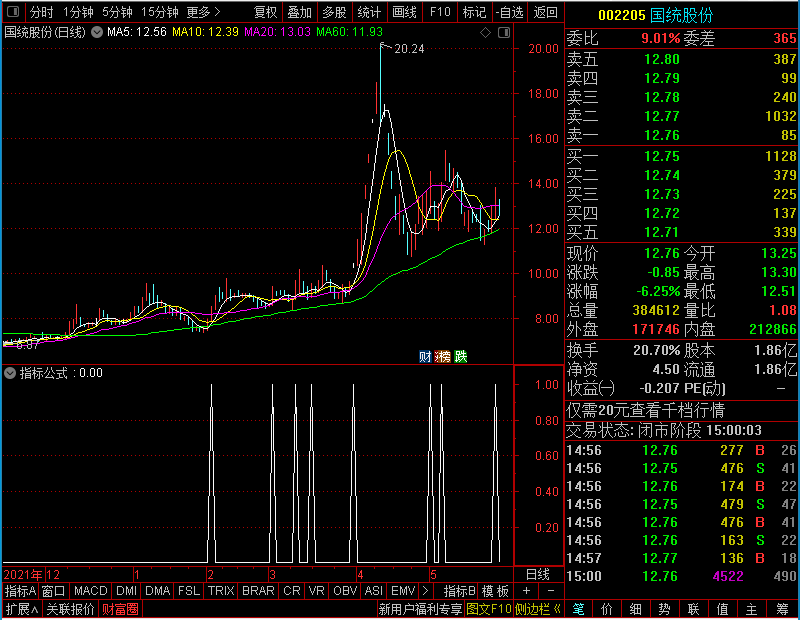Click the 标记 mark button
Viewport: 800px width, 620px height.
(474, 12)
